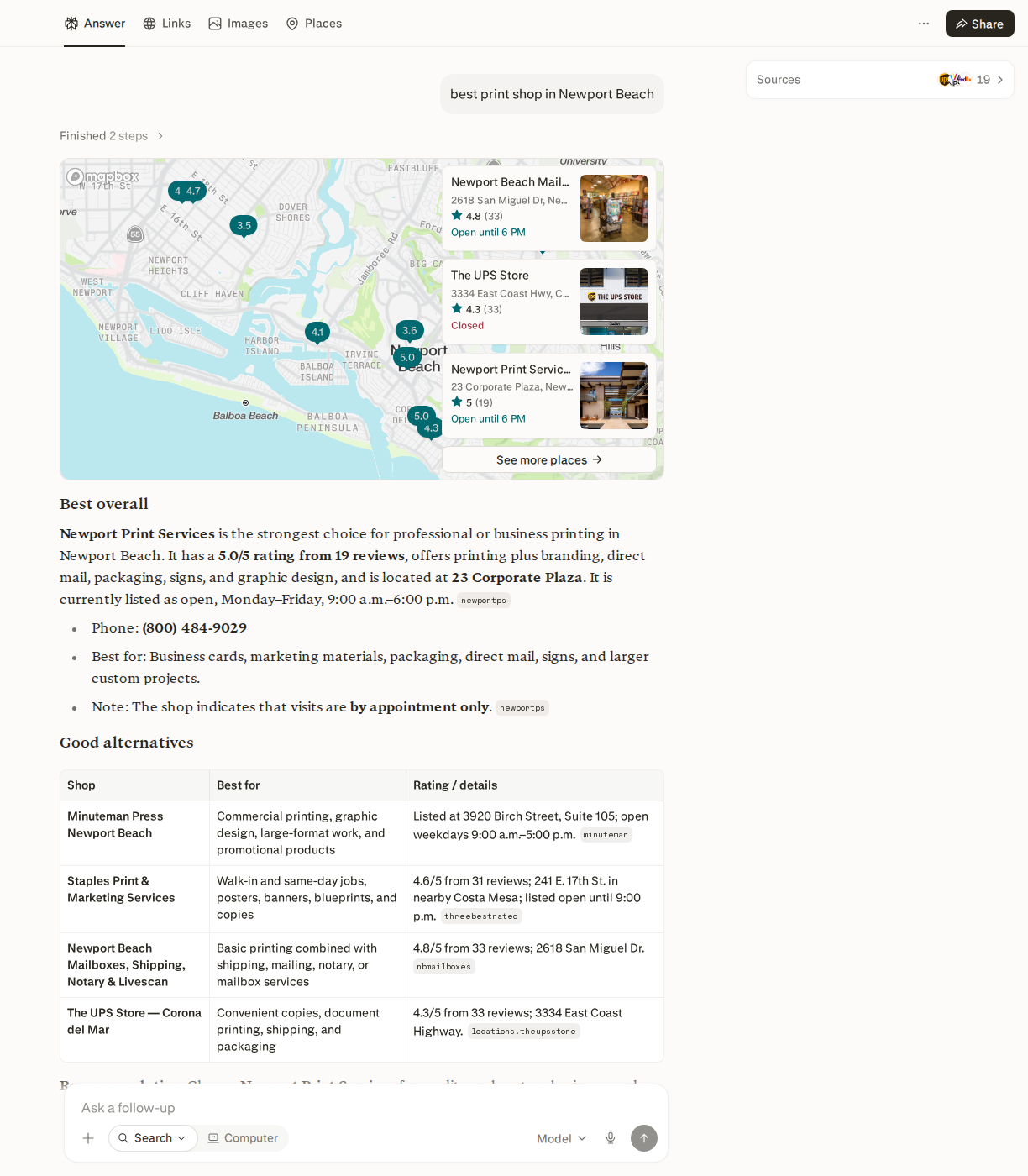Click the 3.6 rating map pin

tap(410, 330)
